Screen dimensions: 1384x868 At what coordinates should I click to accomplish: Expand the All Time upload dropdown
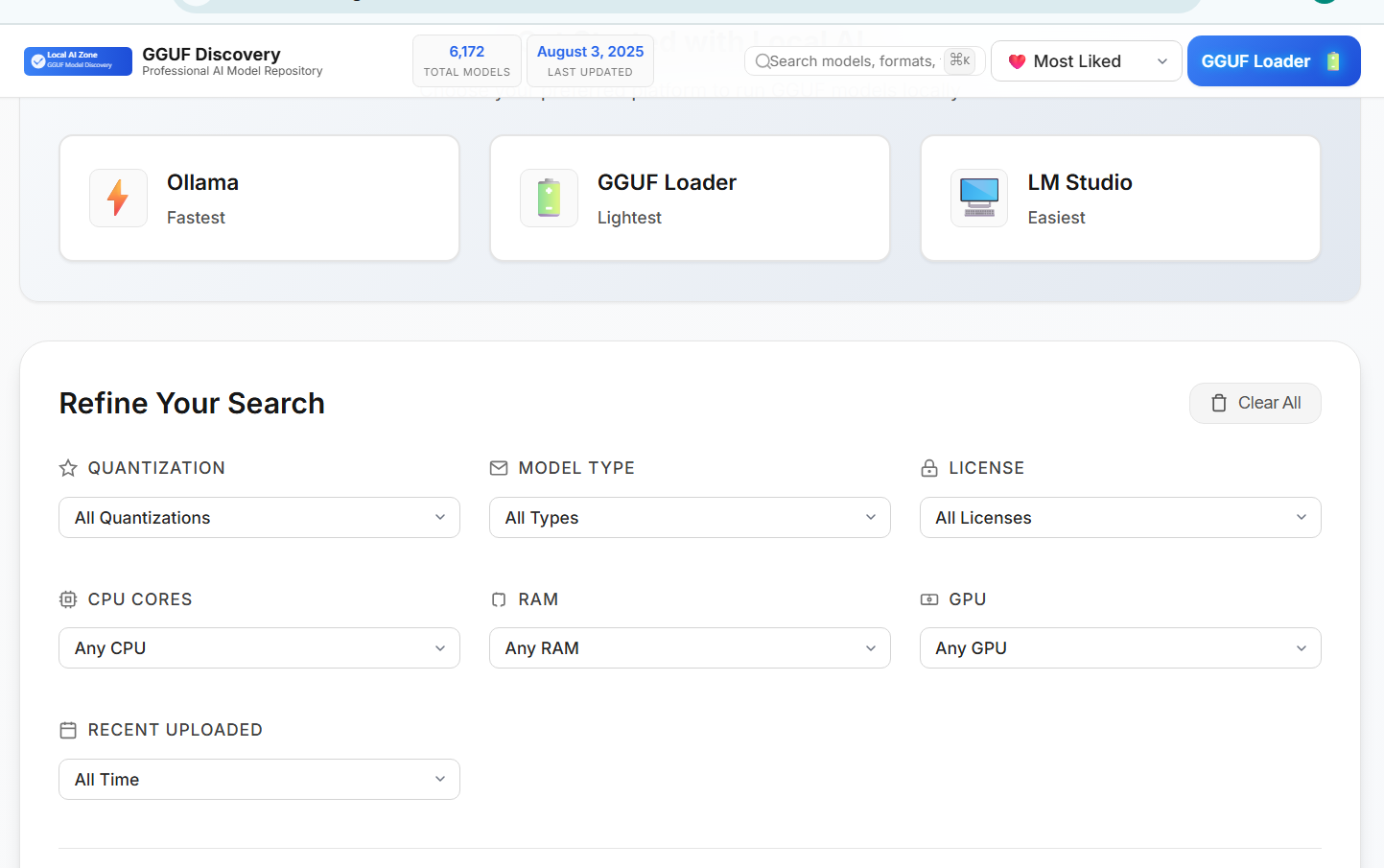pos(259,780)
